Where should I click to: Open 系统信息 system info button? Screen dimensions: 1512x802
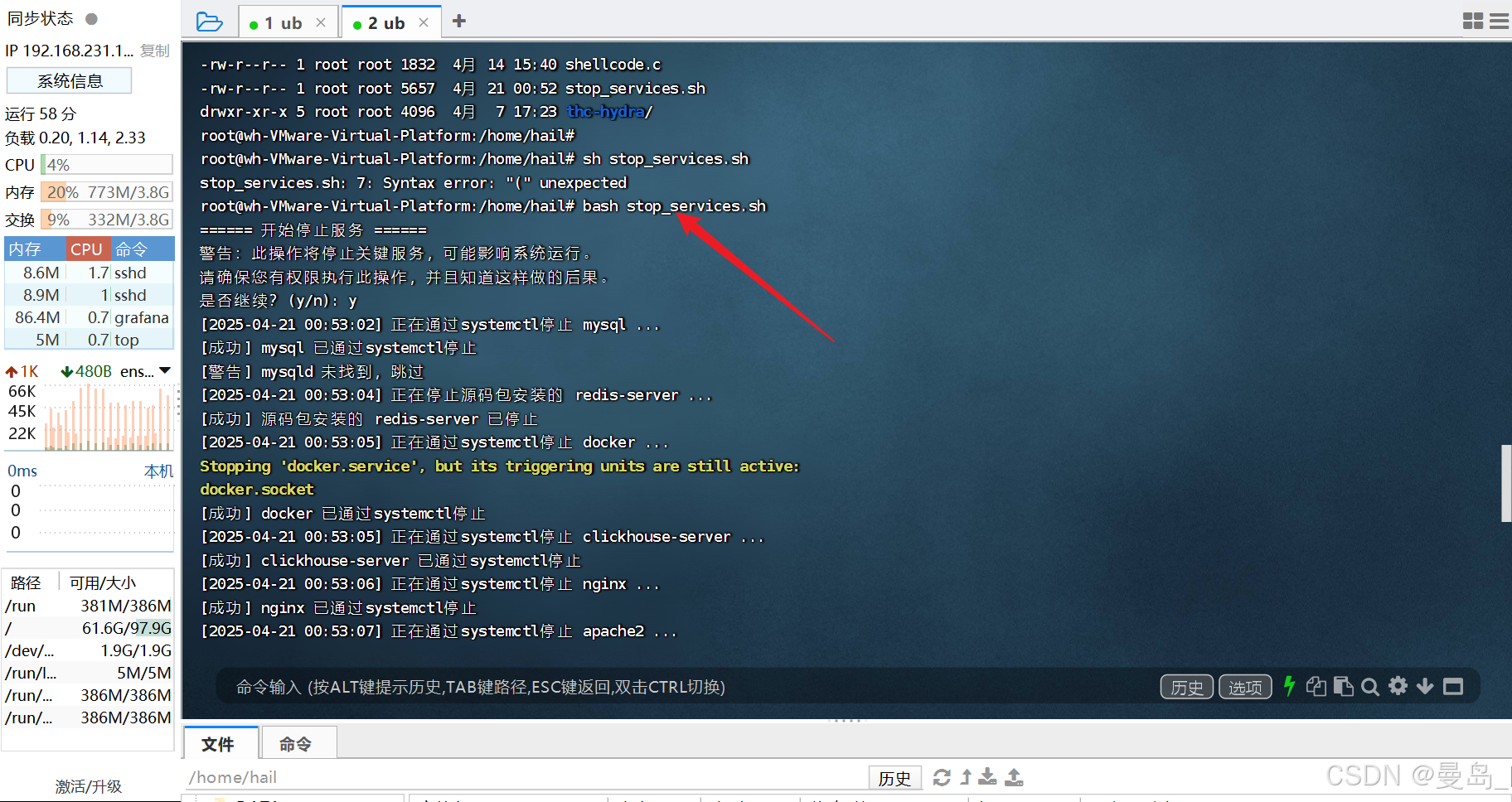point(70,81)
